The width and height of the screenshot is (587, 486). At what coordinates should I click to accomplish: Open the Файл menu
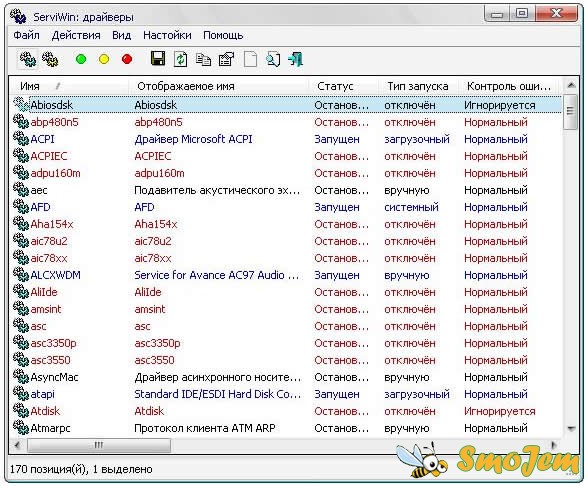[x=26, y=35]
